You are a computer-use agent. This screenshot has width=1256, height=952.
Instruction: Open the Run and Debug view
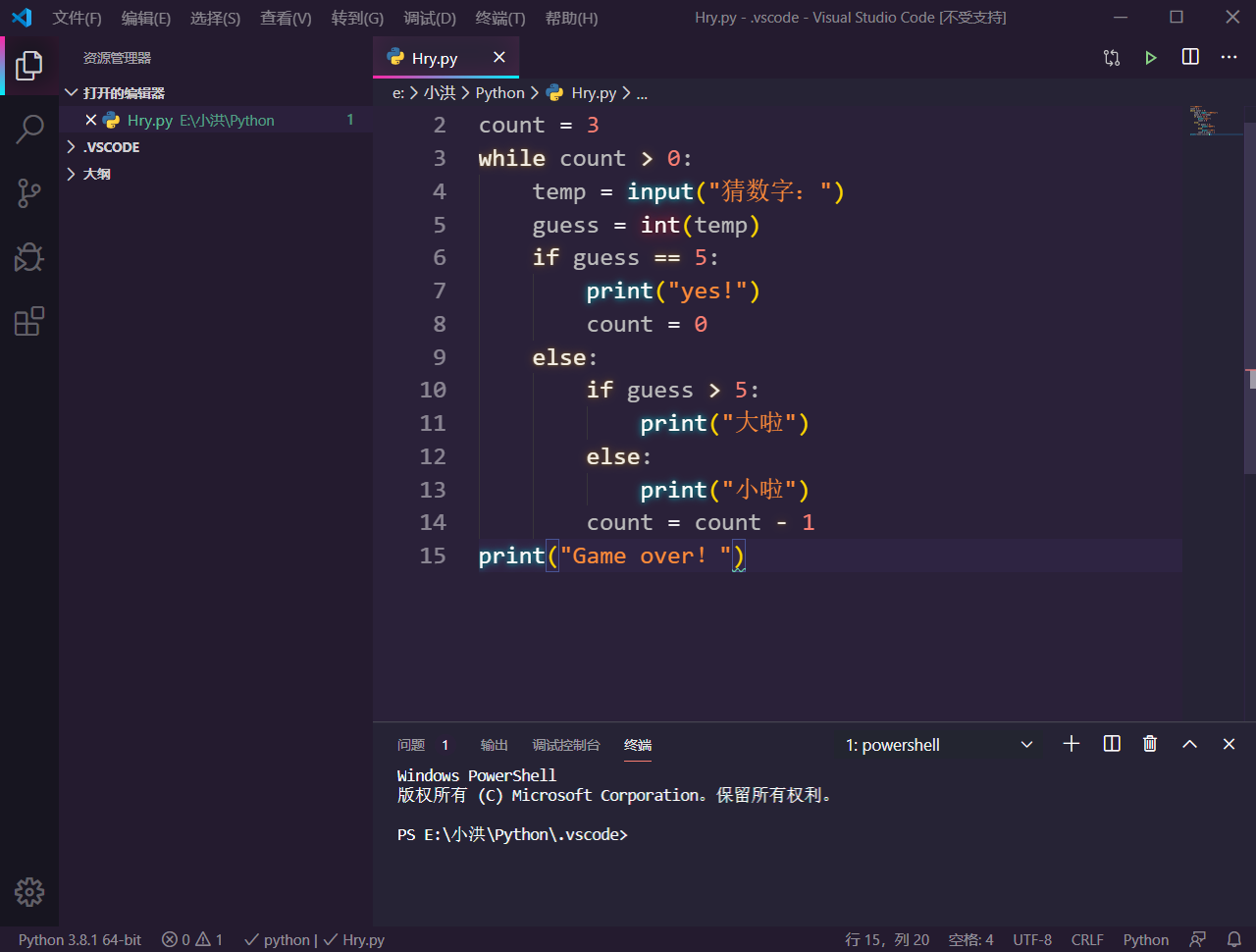(x=29, y=256)
